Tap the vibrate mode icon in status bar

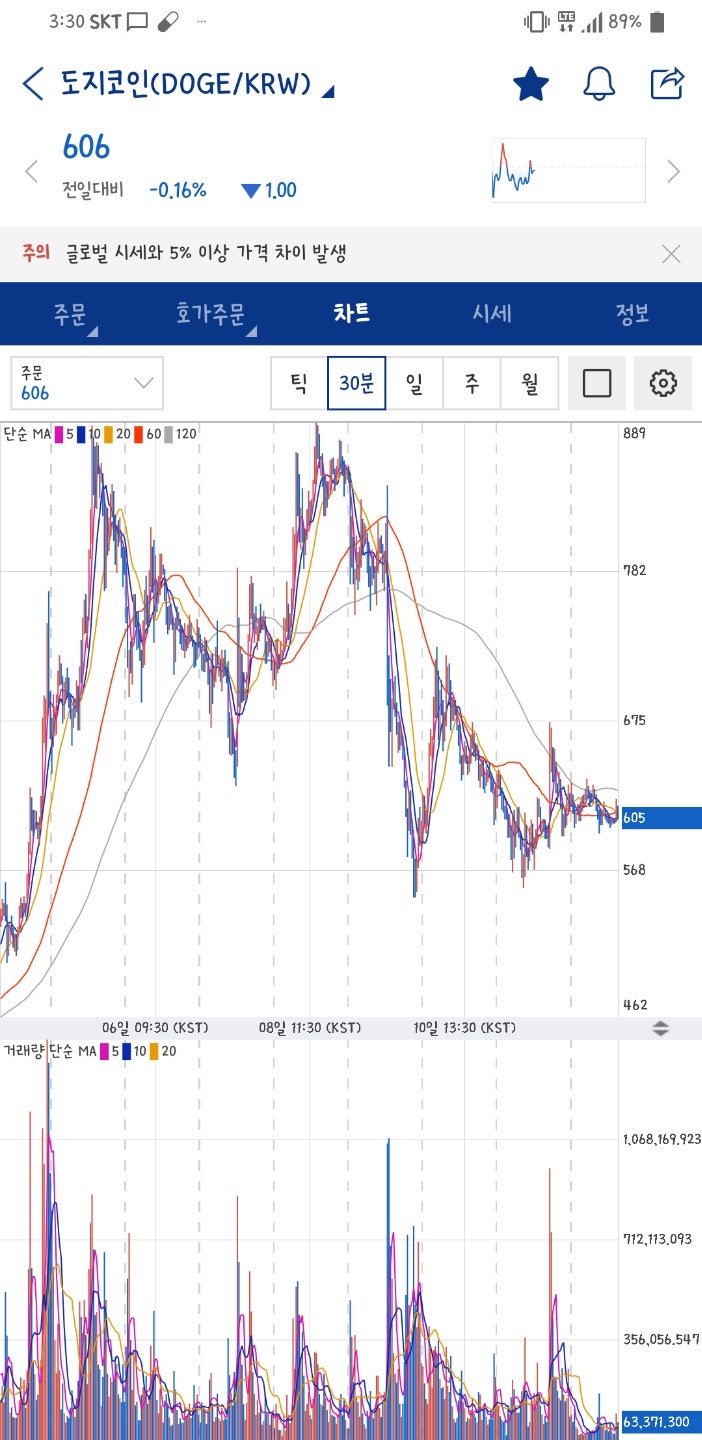click(x=536, y=21)
